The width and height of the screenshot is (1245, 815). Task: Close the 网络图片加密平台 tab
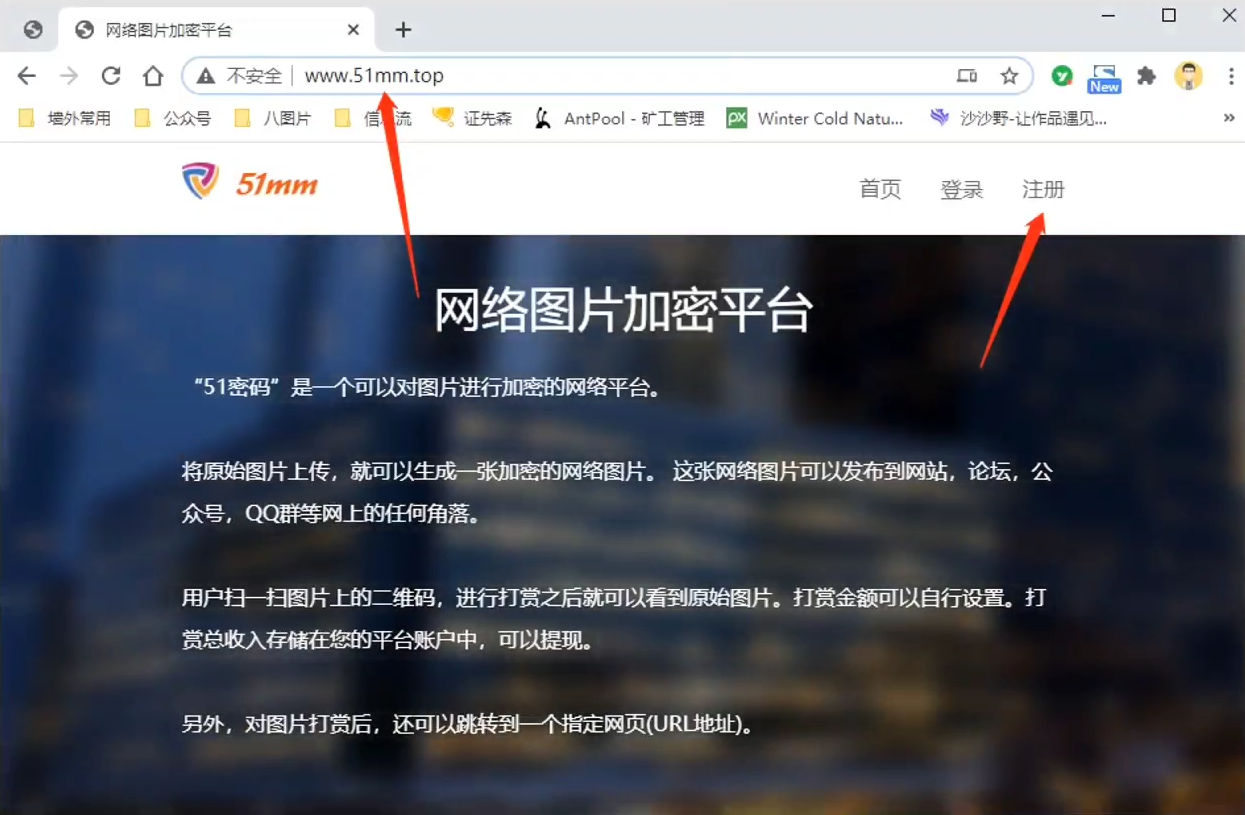click(x=353, y=30)
